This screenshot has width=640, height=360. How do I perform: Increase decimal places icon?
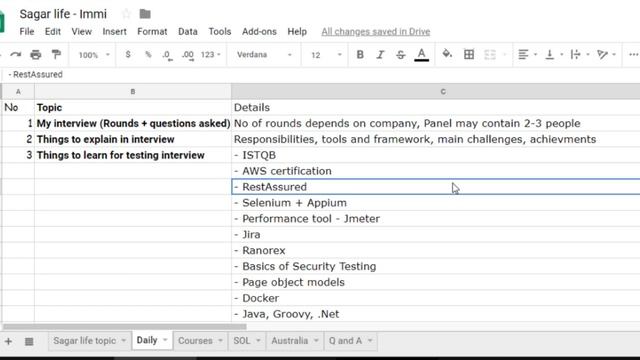tap(188, 55)
